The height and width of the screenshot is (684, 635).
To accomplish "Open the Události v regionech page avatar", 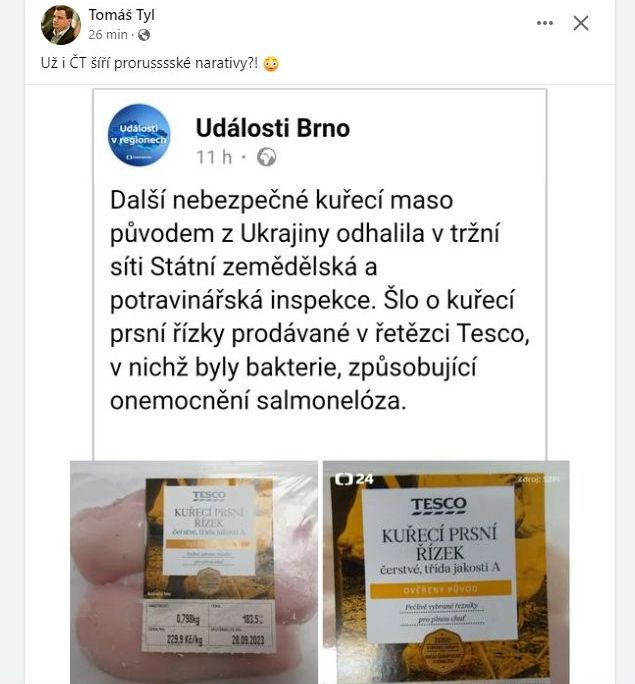I will pos(139,135).
